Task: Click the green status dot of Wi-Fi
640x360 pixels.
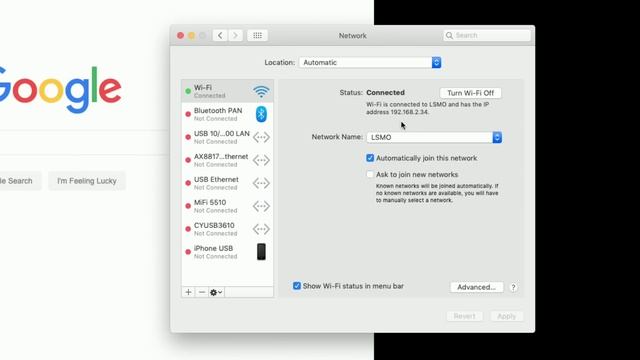Action: [188, 91]
